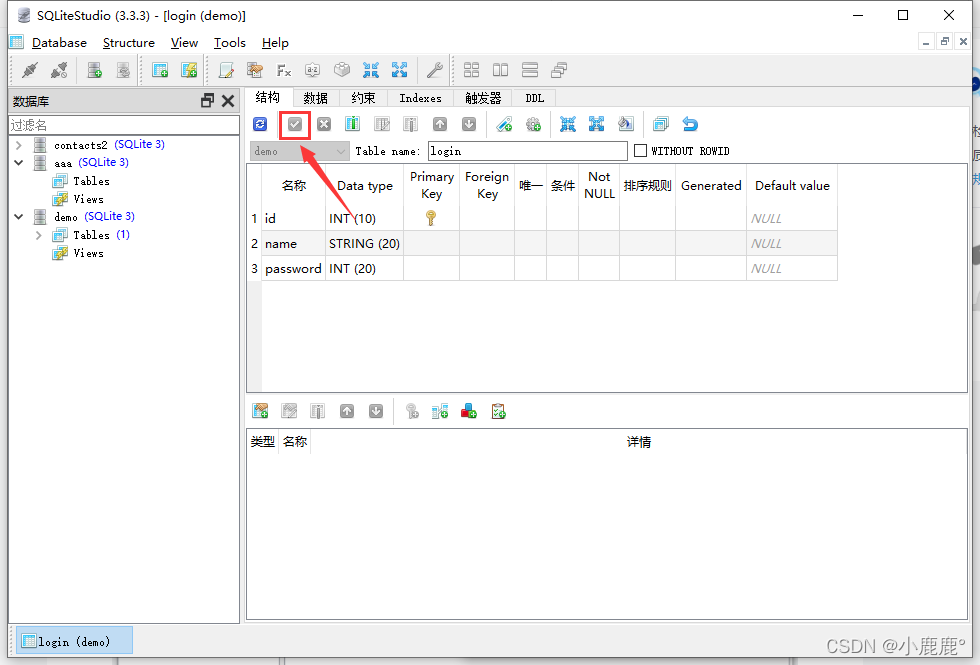Switch to the 触发器 tab
The height and width of the screenshot is (665, 980).
click(483, 98)
